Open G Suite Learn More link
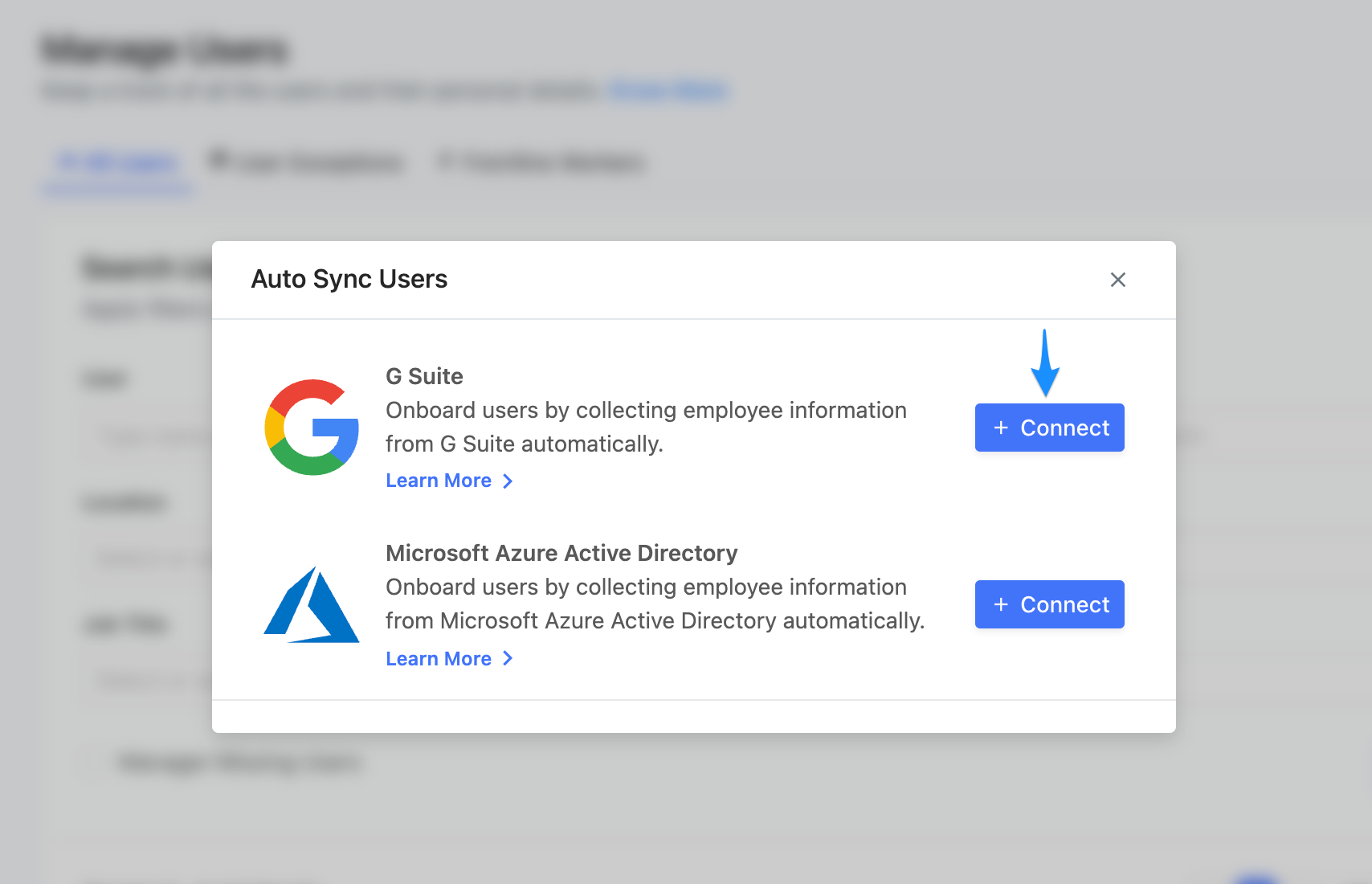 pyautogui.click(x=449, y=481)
